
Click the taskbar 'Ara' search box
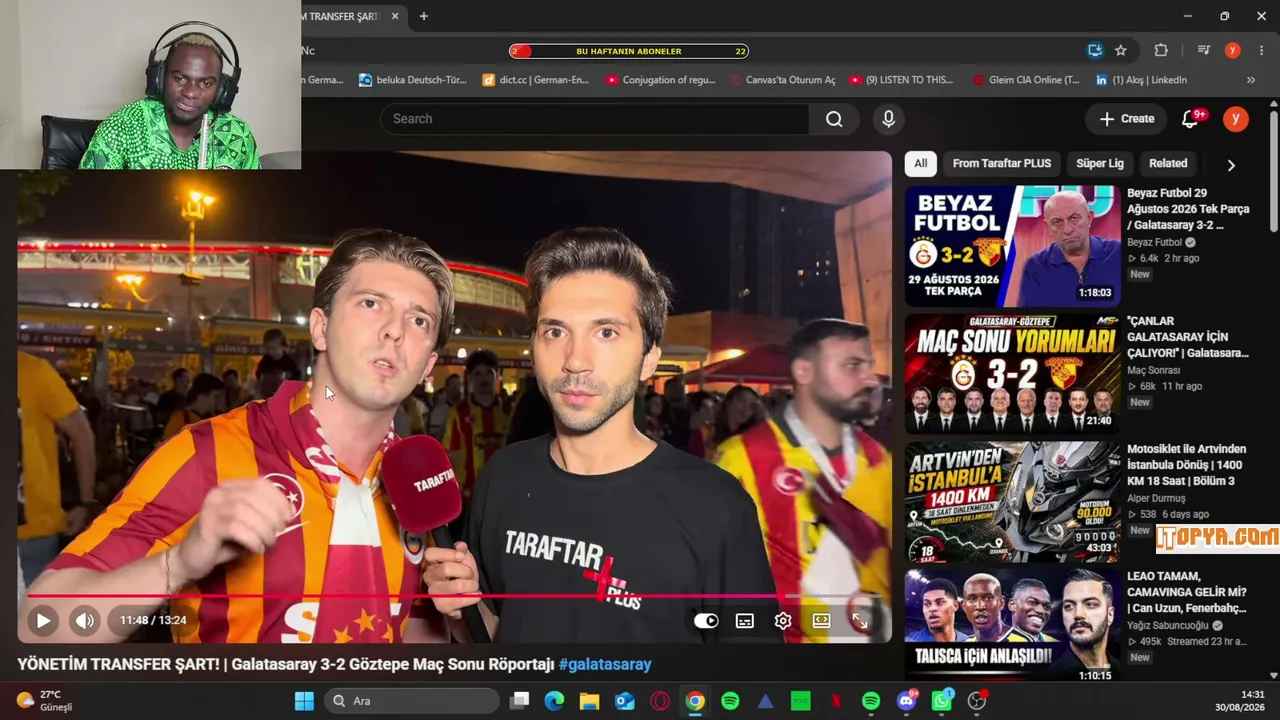tap(412, 701)
